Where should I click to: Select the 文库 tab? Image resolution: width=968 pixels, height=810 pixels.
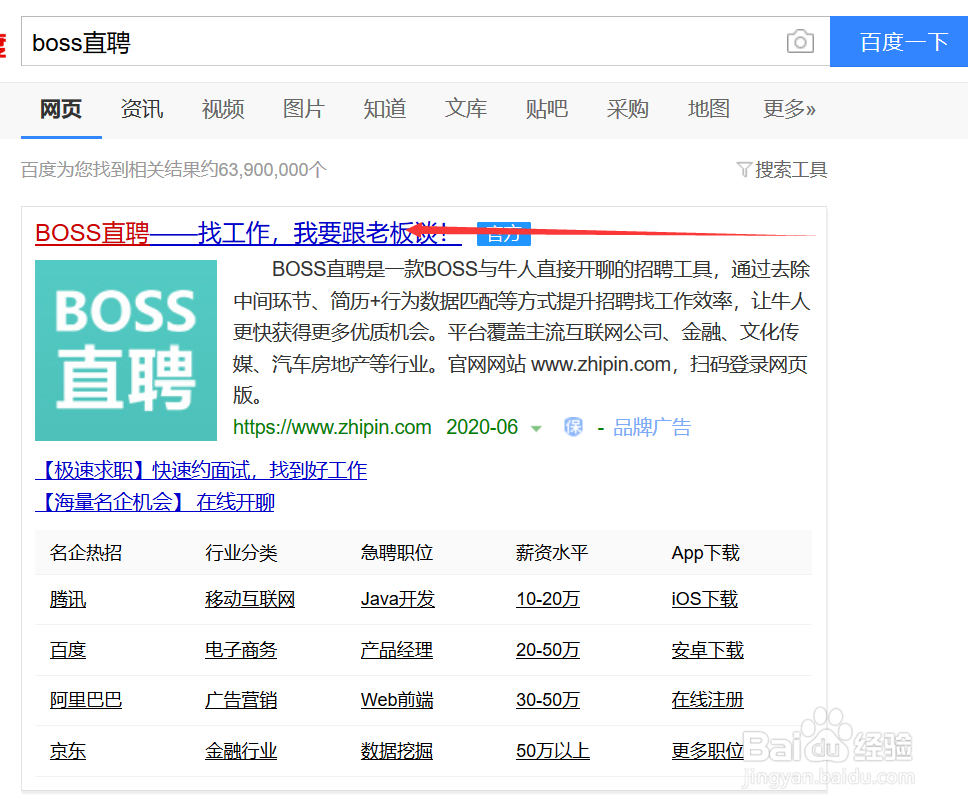tap(466, 109)
